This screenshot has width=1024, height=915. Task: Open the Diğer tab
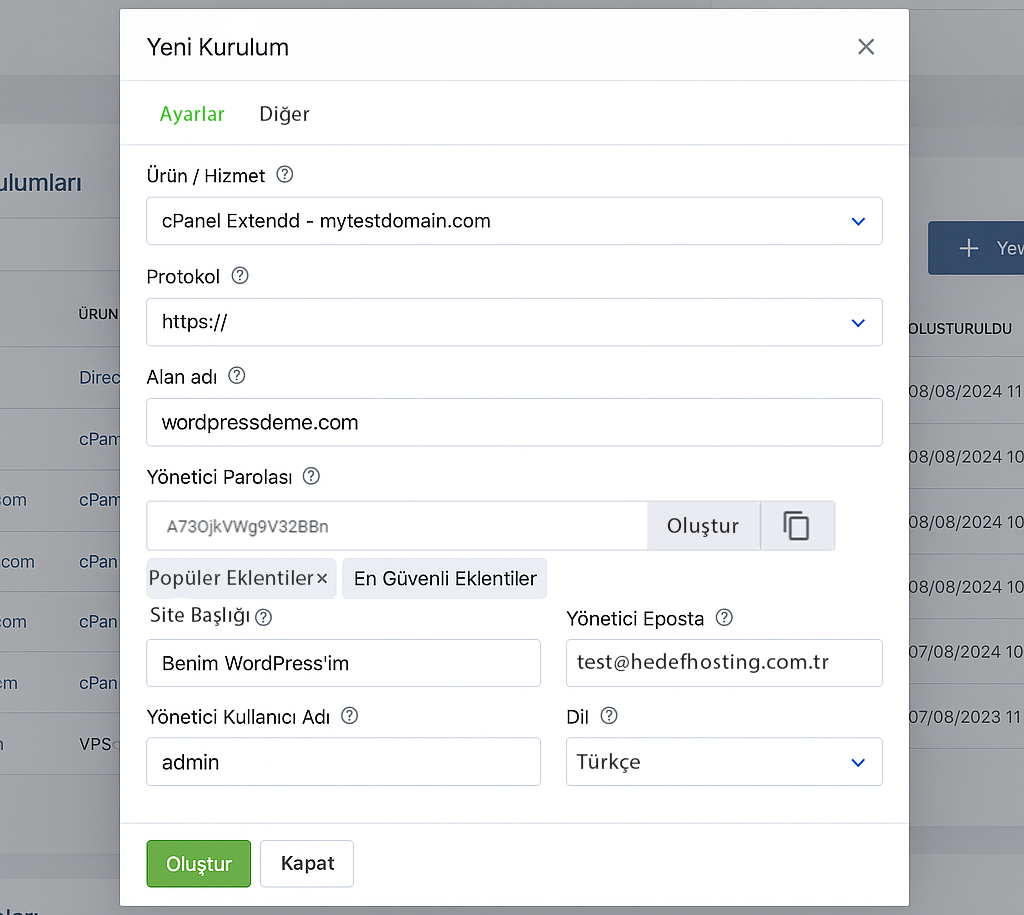(x=284, y=114)
